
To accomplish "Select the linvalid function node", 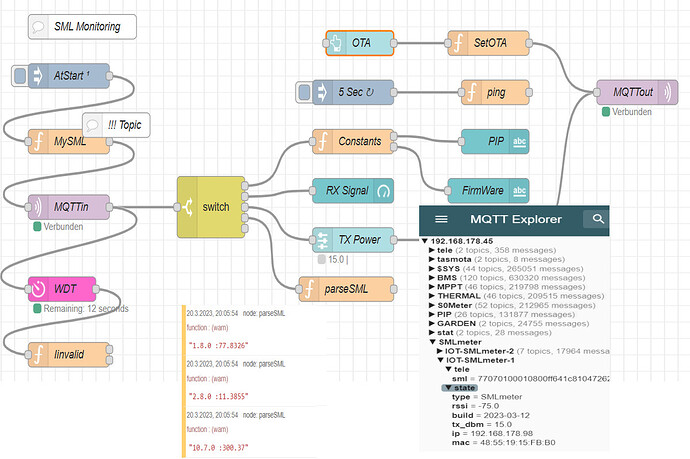I will pyautogui.click(x=69, y=355).
